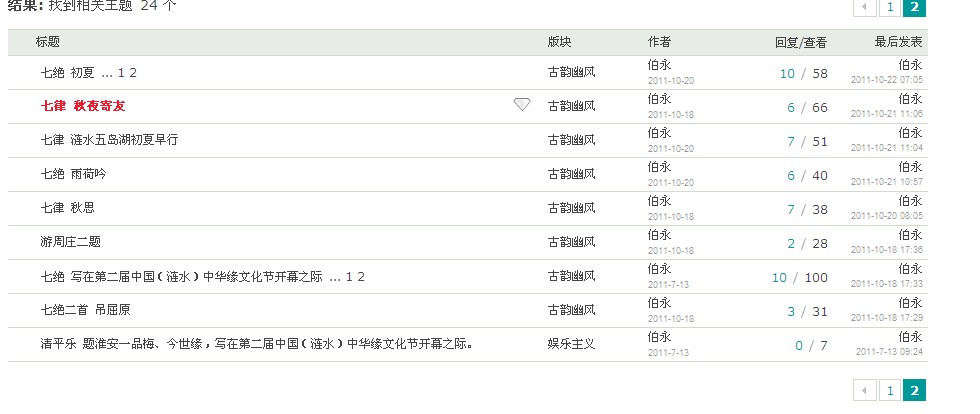Image resolution: width=980 pixels, height=414 pixels.
Task: Go to previous page using top arrow
Action: pos(865,8)
